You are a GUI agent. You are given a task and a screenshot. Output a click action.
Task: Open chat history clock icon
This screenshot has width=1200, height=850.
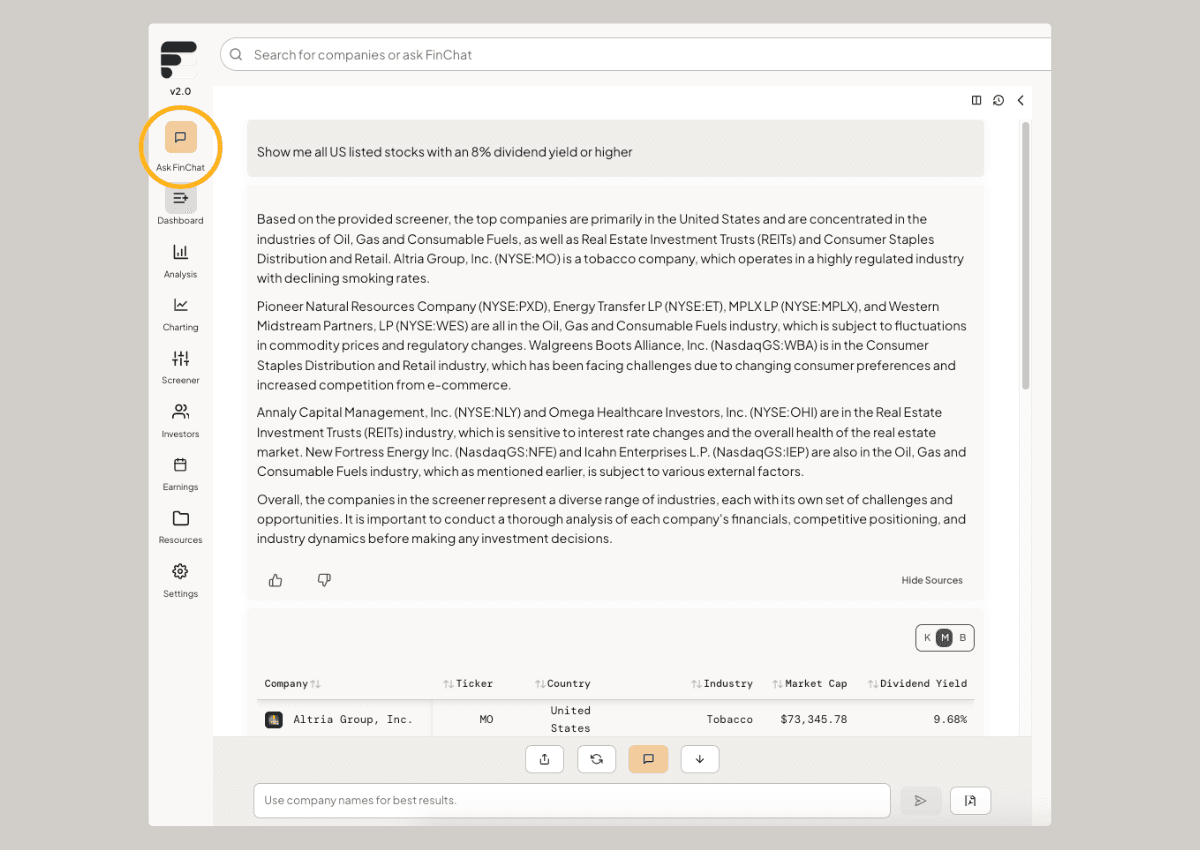[998, 100]
